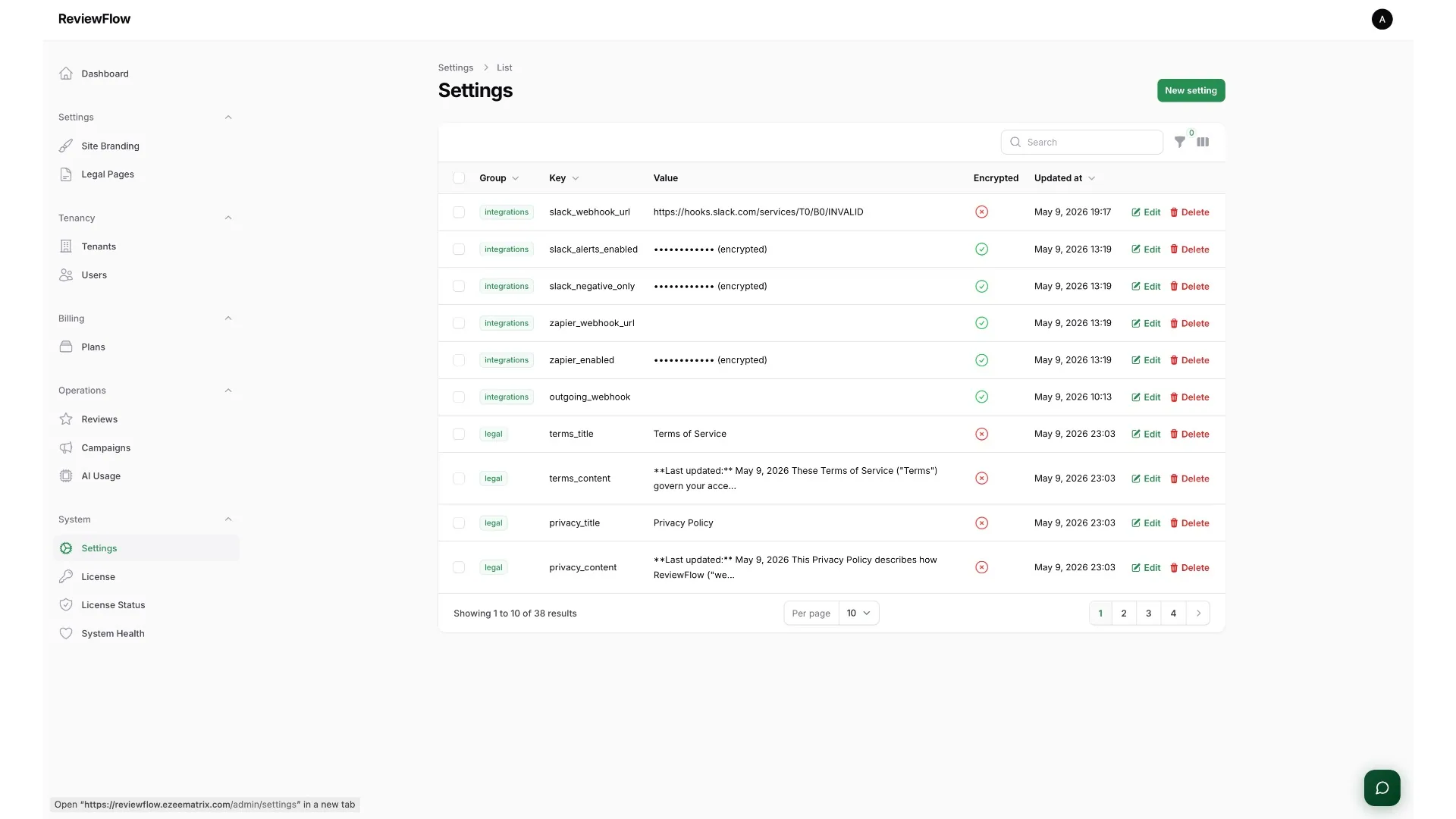1456x819 pixels.
Task: Go to pagination page 2
Action: [x=1124, y=613]
